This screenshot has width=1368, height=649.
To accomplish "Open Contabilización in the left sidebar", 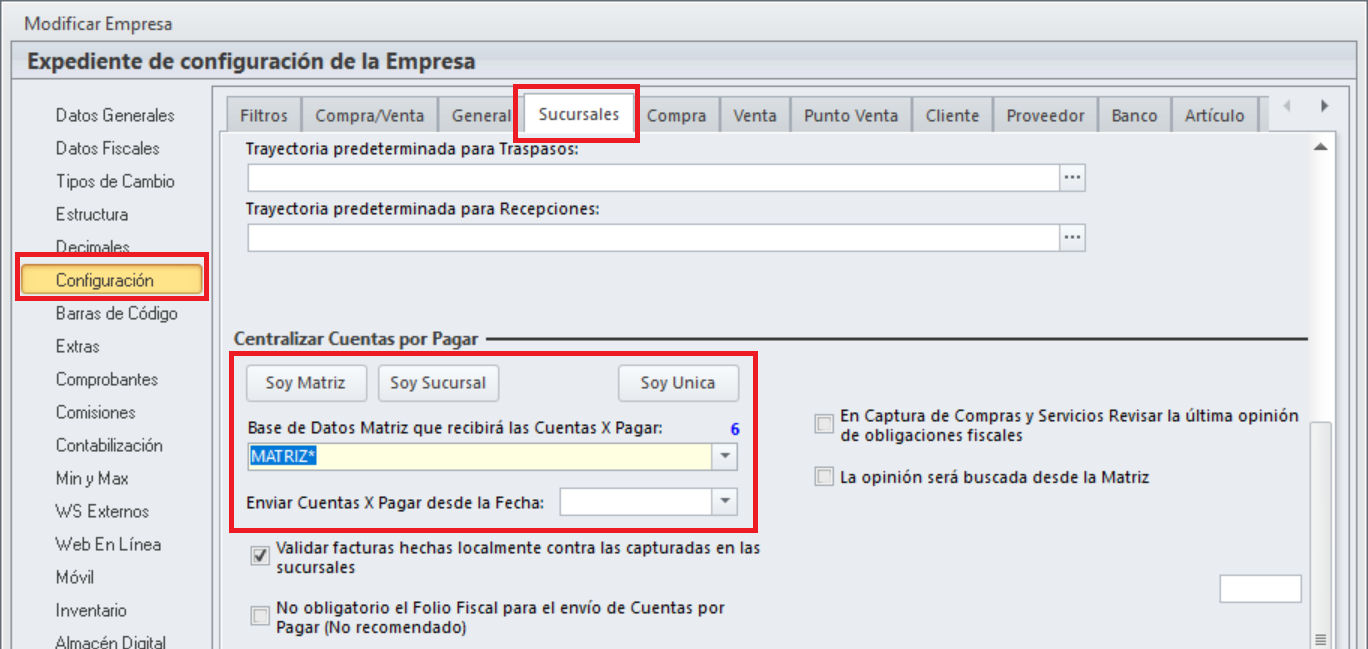I will click(108, 445).
